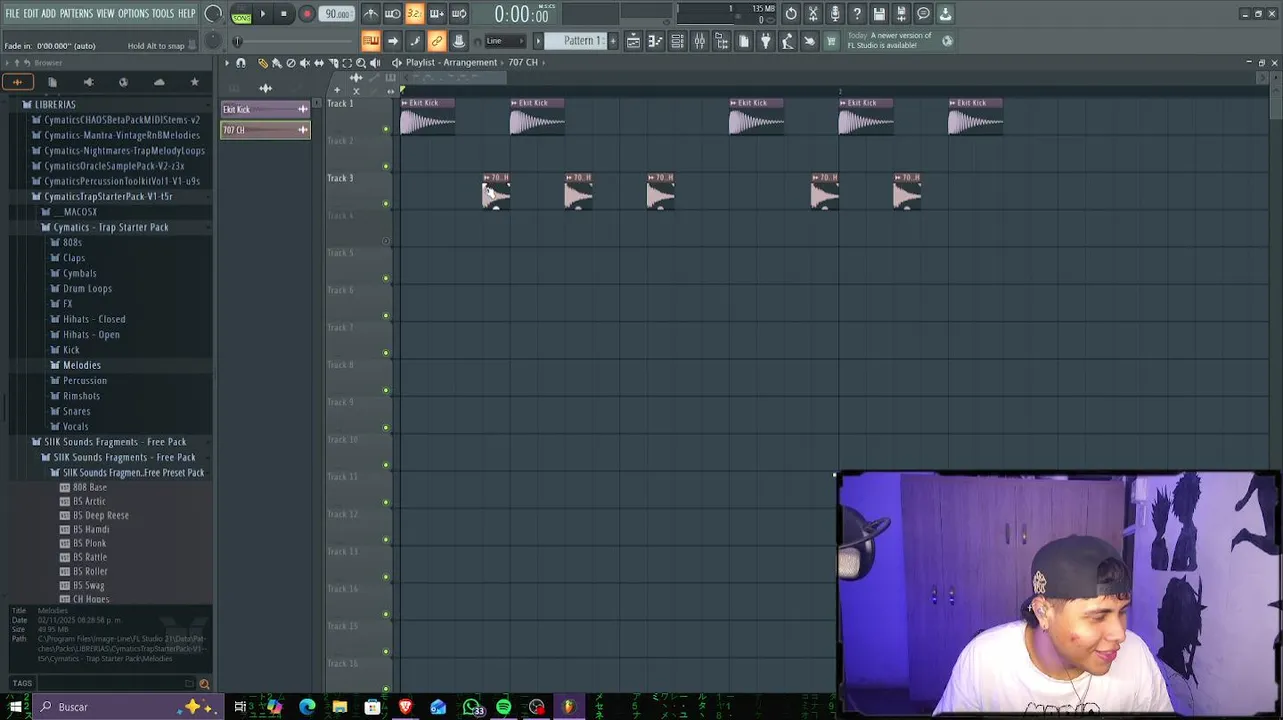Select the playlist Draw pencil tool
This screenshot has height=720, width=1283.
pos(263,63)
